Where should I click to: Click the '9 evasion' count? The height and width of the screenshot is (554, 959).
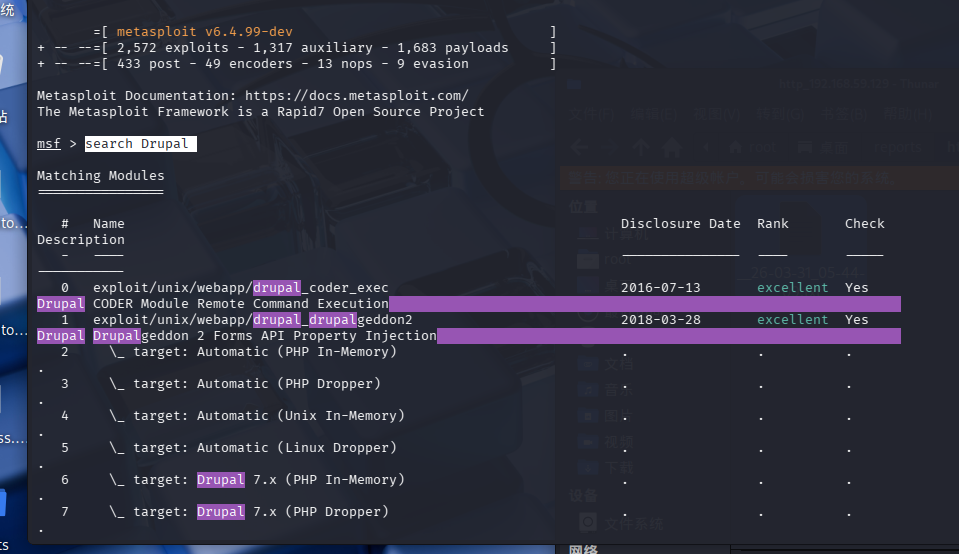pyautogui.click(x=432, y=64)
